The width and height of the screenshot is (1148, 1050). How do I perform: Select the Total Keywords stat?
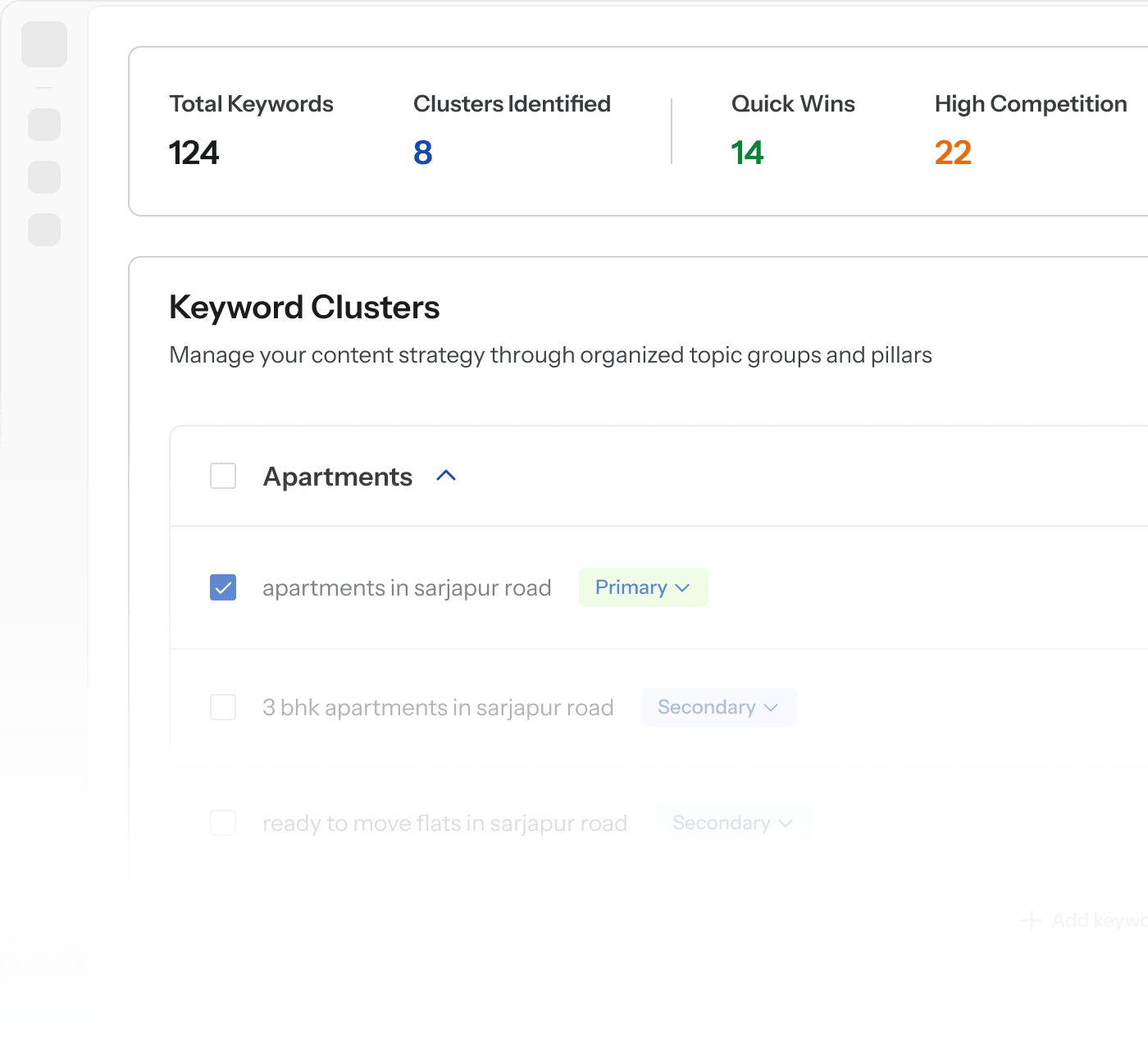[x=251, y=130]
